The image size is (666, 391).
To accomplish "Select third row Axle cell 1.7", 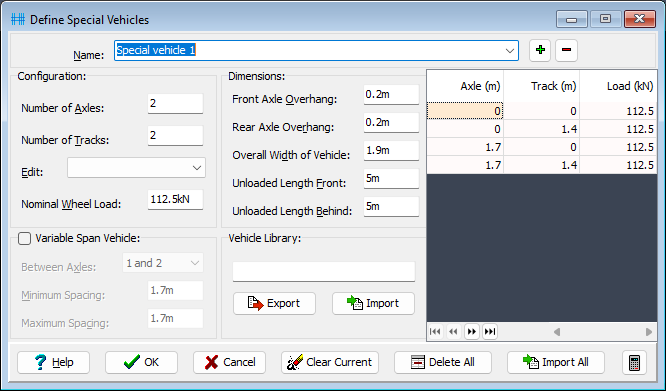I will (465, 147).
